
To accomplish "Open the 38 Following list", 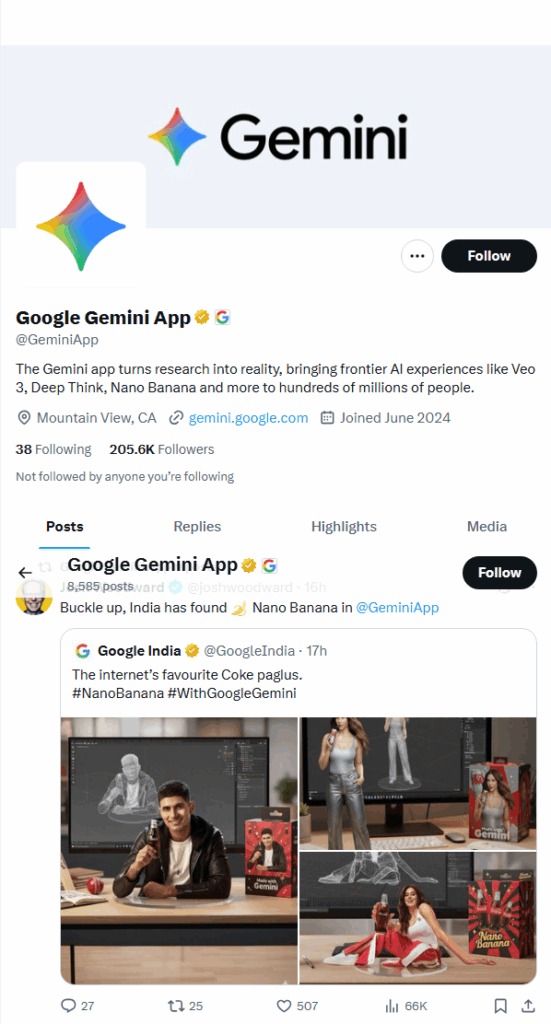I will pos(54,449).
